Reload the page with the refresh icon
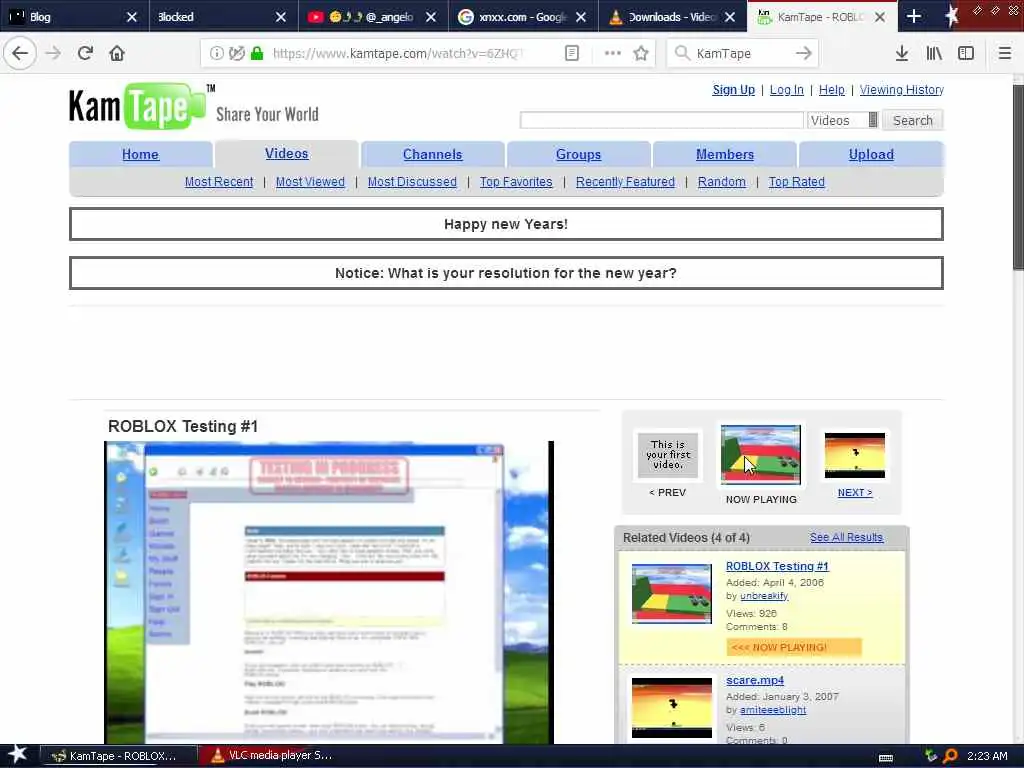This screenshot has height=768, width=1024. point(85,53)
